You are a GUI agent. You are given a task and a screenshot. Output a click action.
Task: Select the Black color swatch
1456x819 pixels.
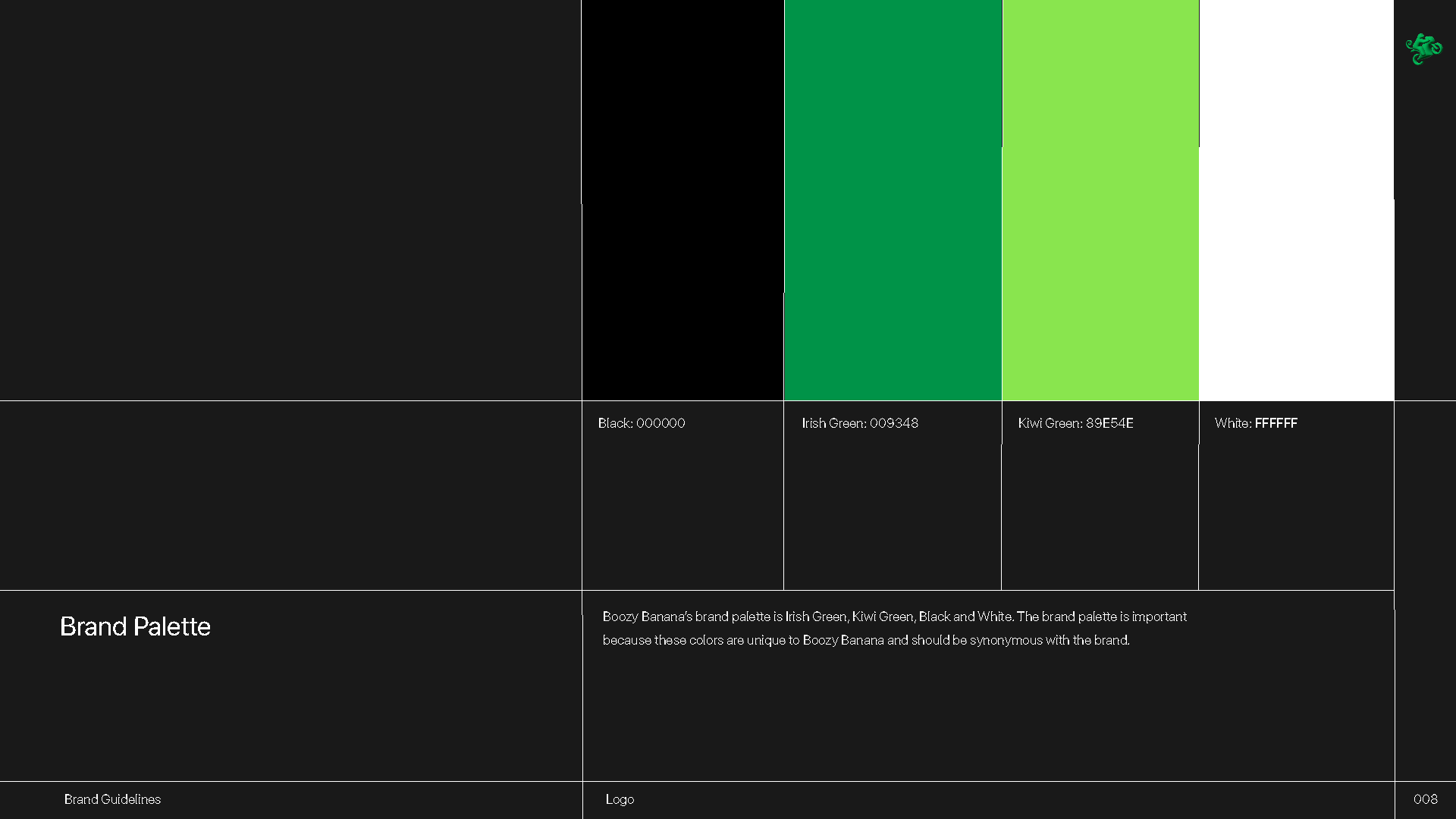click(x=682, y=200)
